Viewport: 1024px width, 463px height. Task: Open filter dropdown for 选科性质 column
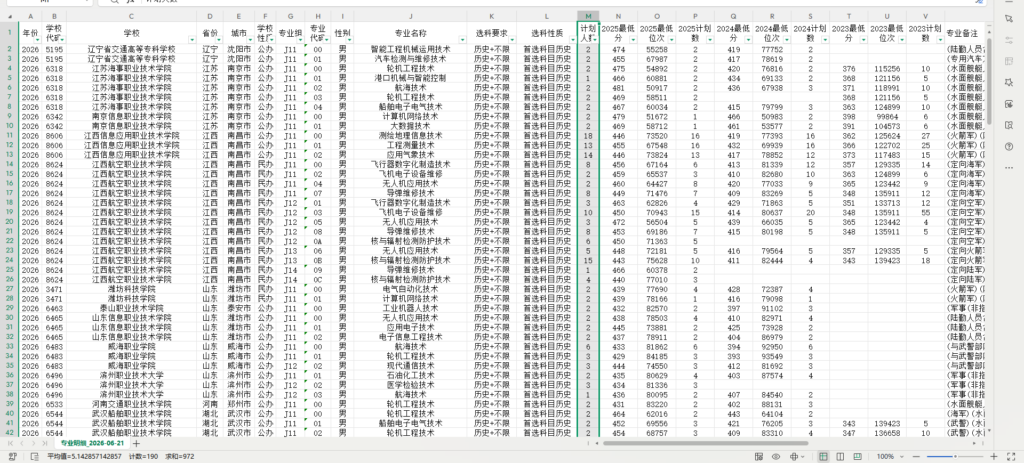(573, 40)
